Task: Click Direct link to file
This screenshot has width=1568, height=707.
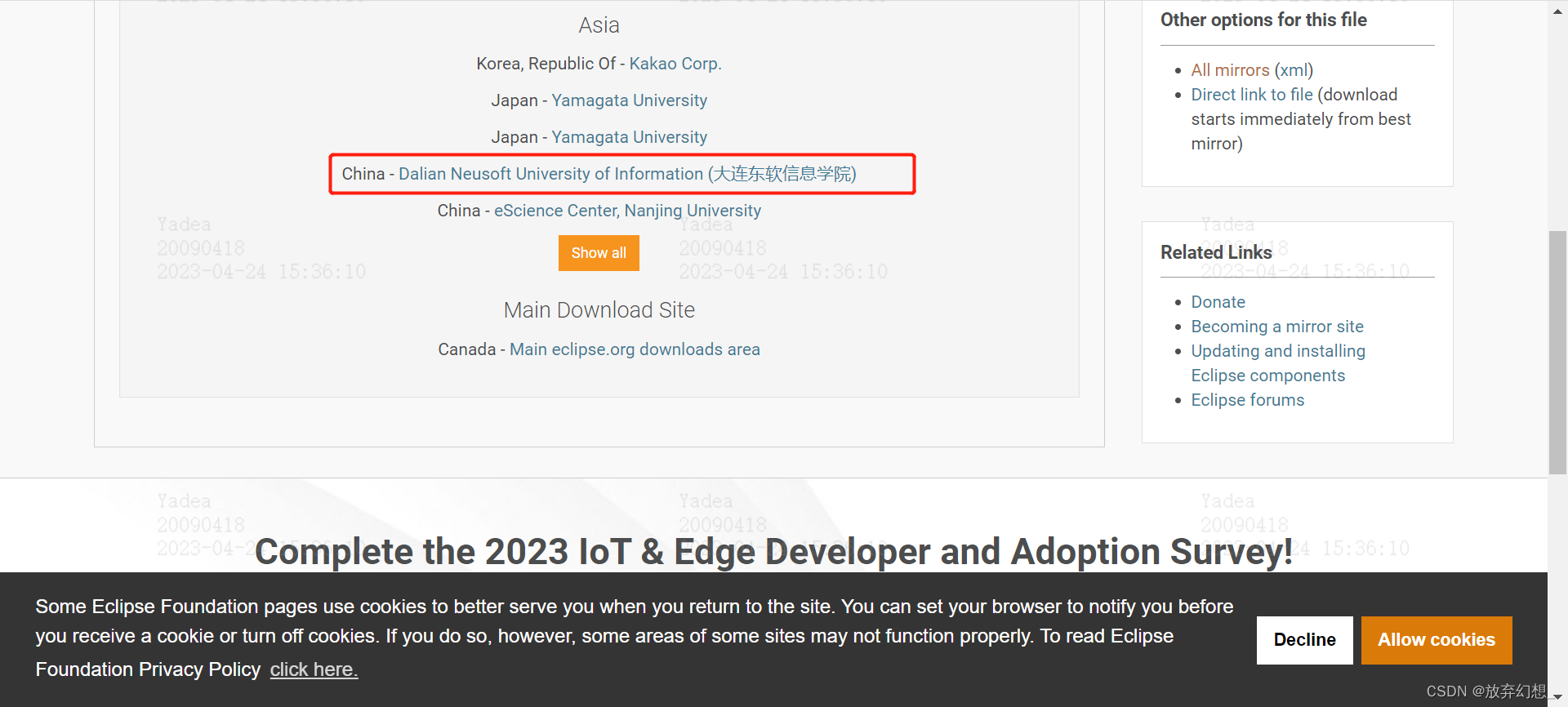Action: [x=1252, y=95]
